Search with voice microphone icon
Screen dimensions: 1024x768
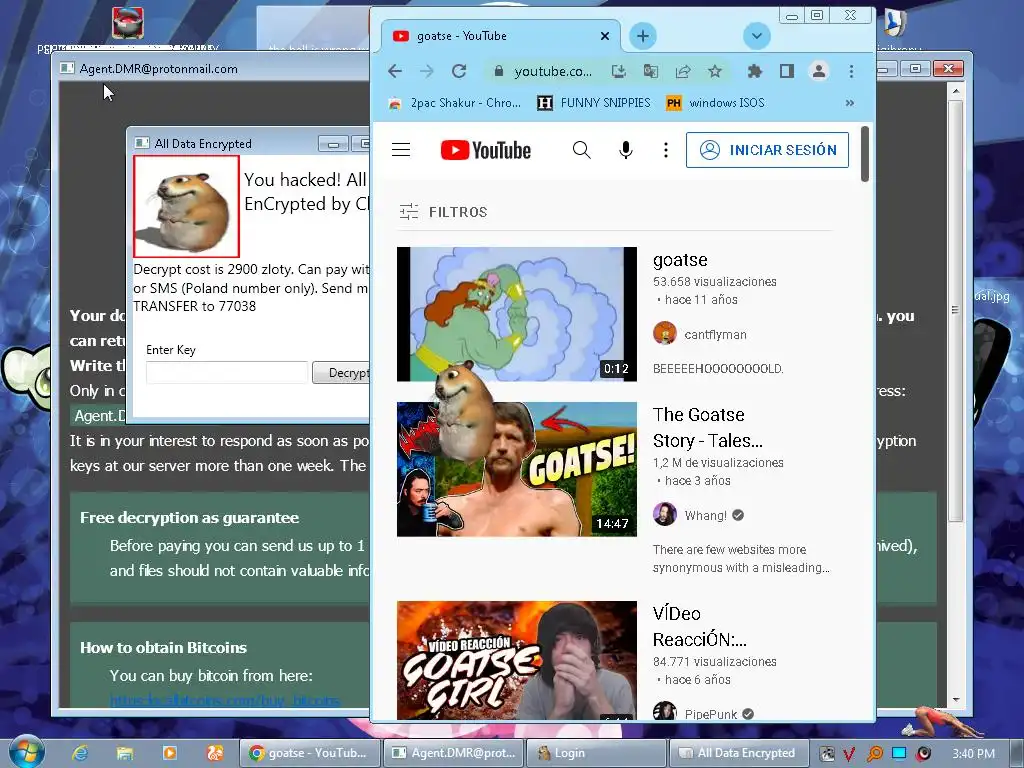pyautogui.click(x=626, y=150)
